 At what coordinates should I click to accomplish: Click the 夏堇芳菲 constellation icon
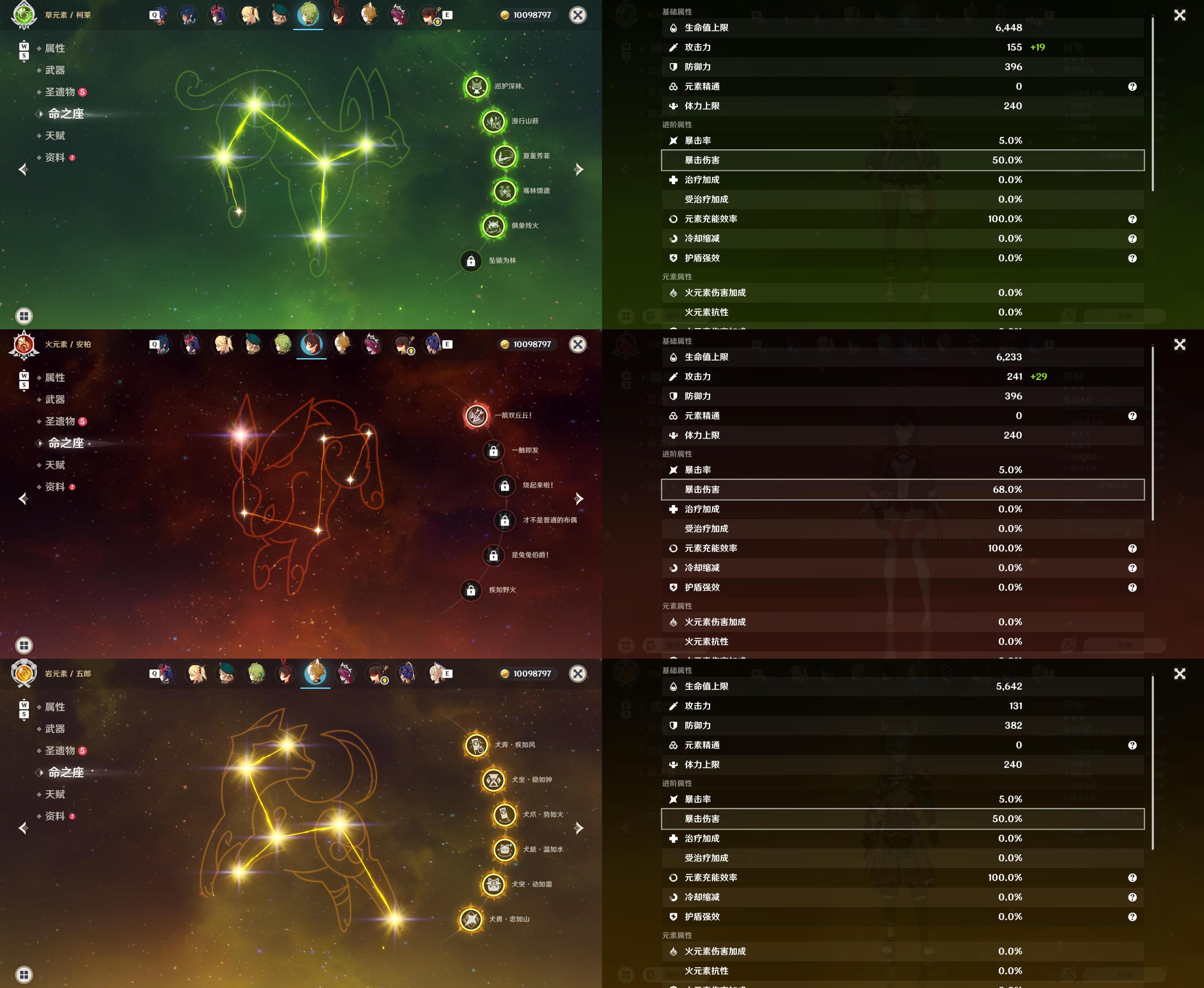505,156
